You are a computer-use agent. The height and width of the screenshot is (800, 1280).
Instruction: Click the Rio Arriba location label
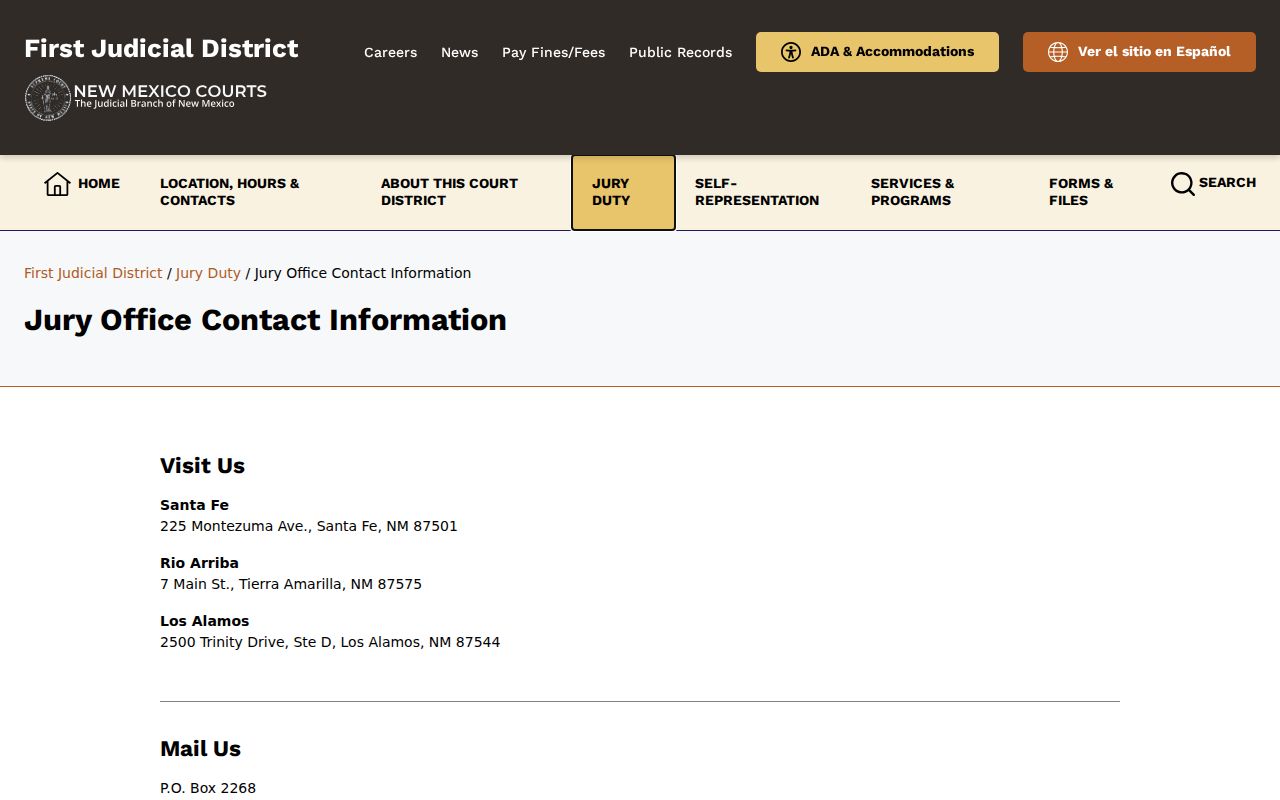pyautogui.click(x=199, y=563)
